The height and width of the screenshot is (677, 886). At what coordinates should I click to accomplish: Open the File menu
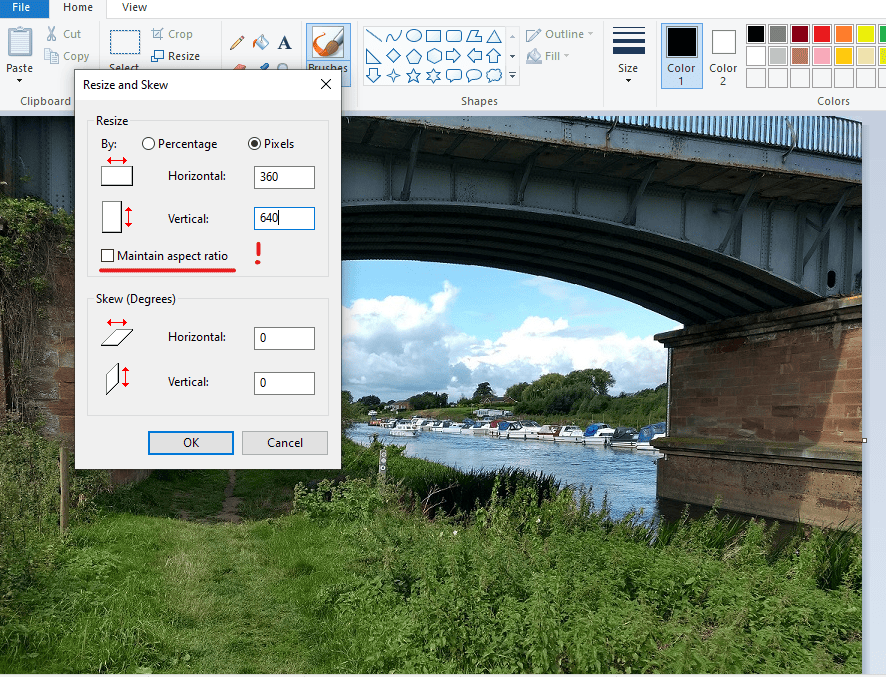(21, 7)
